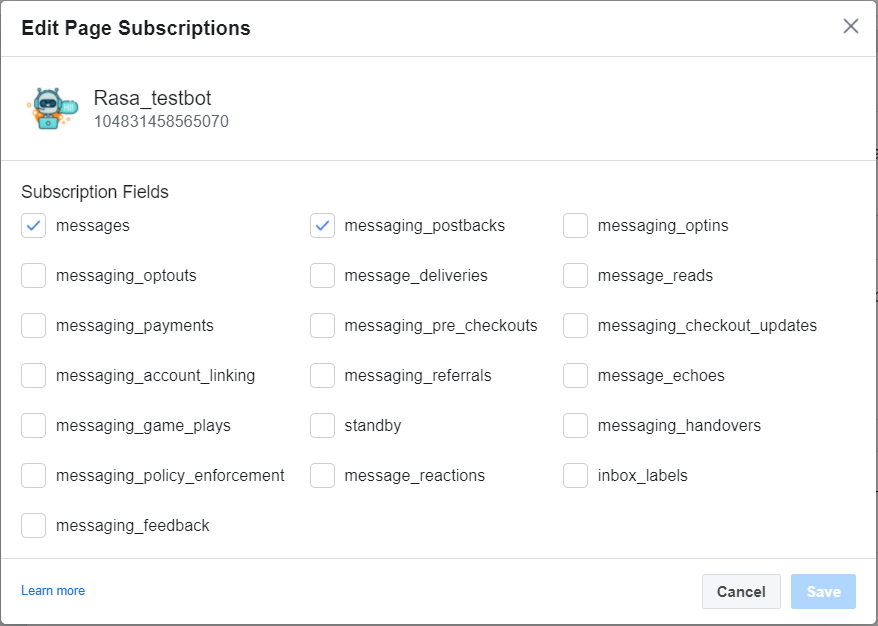Enable the messaging_optins checkbox
The image size is (878, 626).
pos(575,226)
